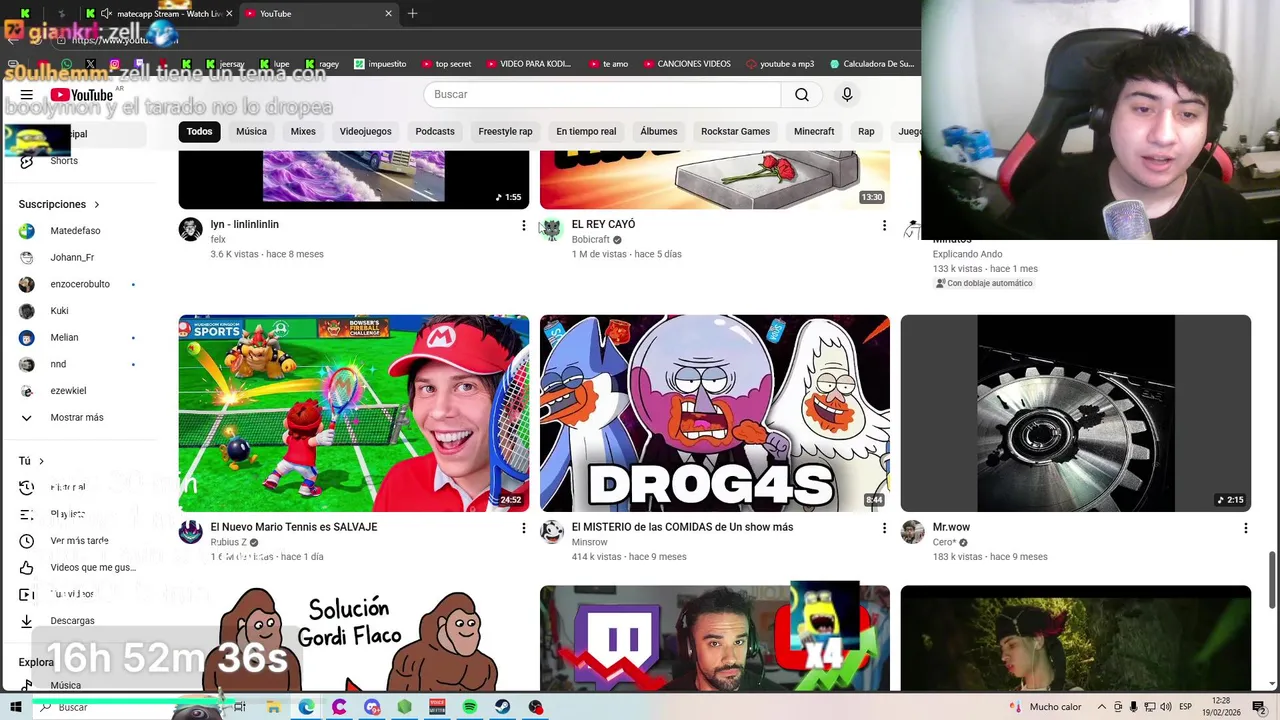Show hidden system tray icons

[1101, 707]
